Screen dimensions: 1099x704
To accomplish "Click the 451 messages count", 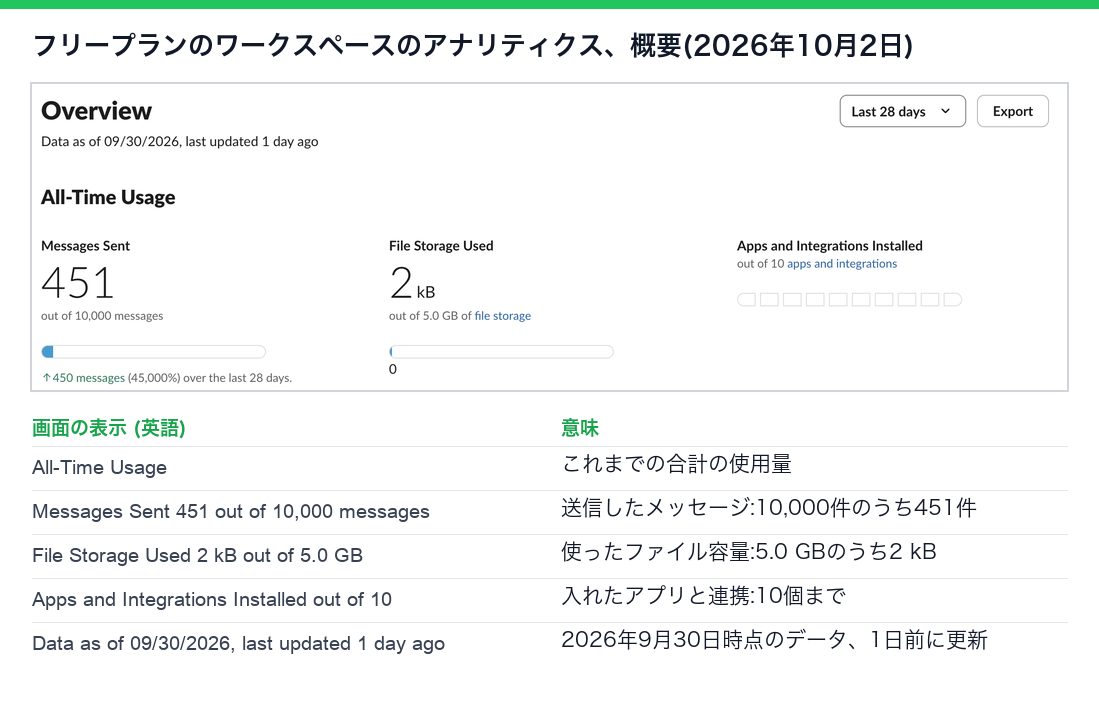I will click(77, 283).
